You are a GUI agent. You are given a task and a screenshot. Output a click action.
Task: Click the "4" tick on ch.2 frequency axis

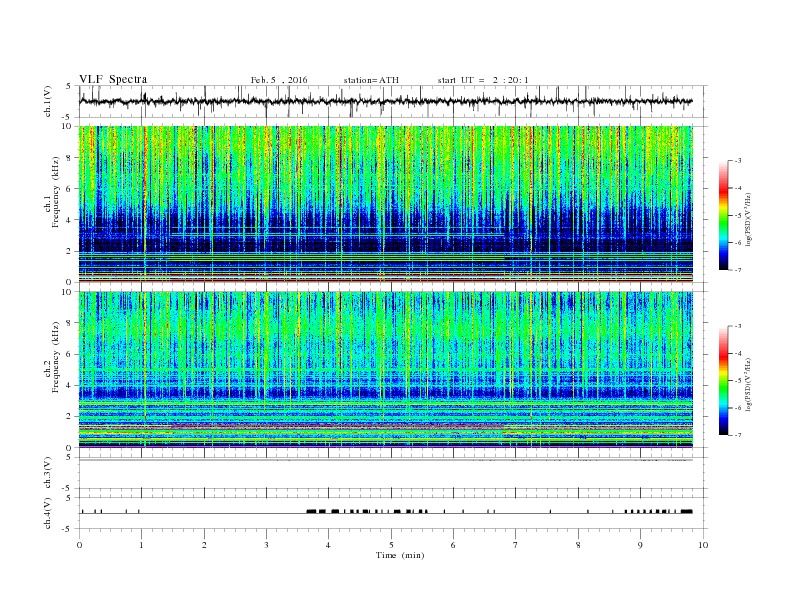pos(70,386)
